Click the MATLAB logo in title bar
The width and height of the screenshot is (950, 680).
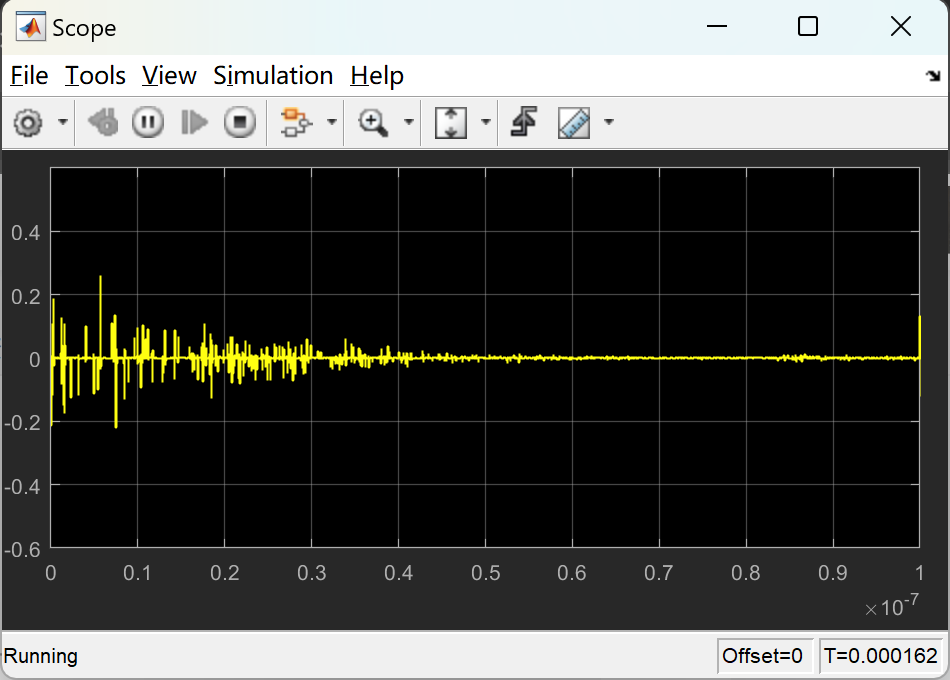[30, 27]
